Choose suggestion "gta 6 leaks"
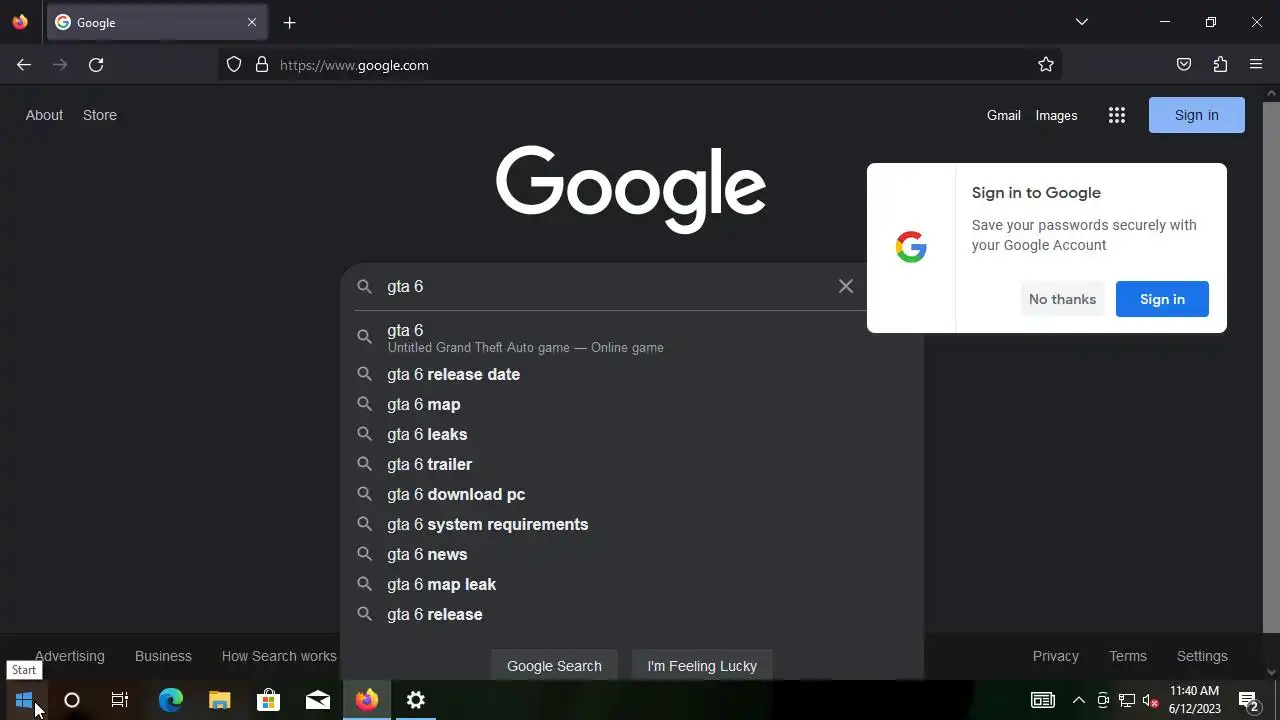Viewport: 1280px width, 720px height. (x=632, y=434)
